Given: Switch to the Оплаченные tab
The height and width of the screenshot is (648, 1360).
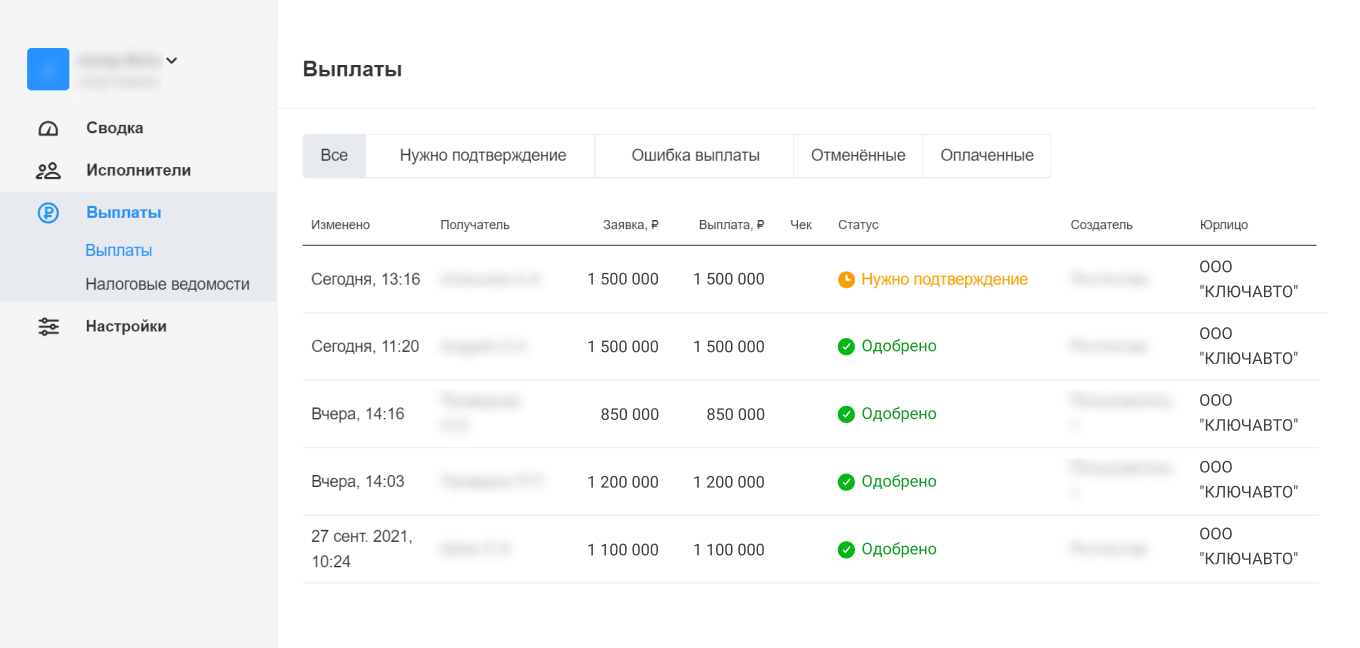Looking at the screenshot, I should tap(987, 156).
